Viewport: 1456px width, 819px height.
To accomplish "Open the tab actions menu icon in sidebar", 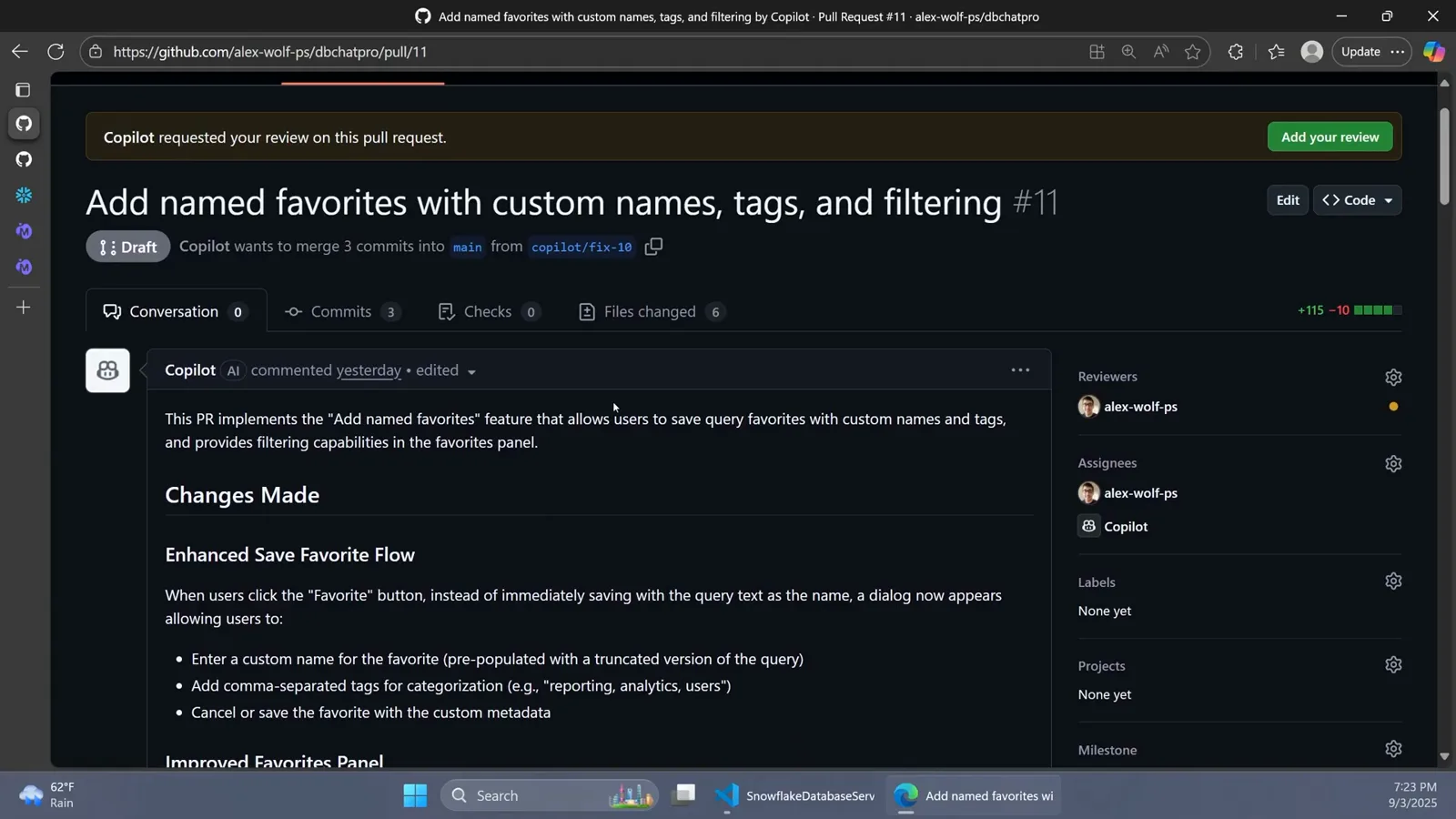I will (x=24, y=90).
